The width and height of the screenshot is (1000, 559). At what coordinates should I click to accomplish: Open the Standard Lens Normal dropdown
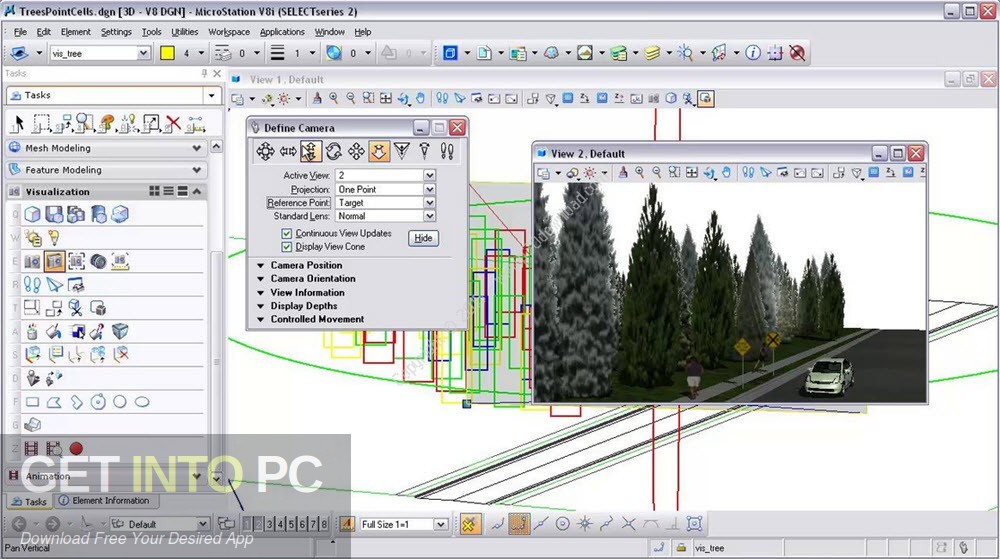(x=429, y=216)
